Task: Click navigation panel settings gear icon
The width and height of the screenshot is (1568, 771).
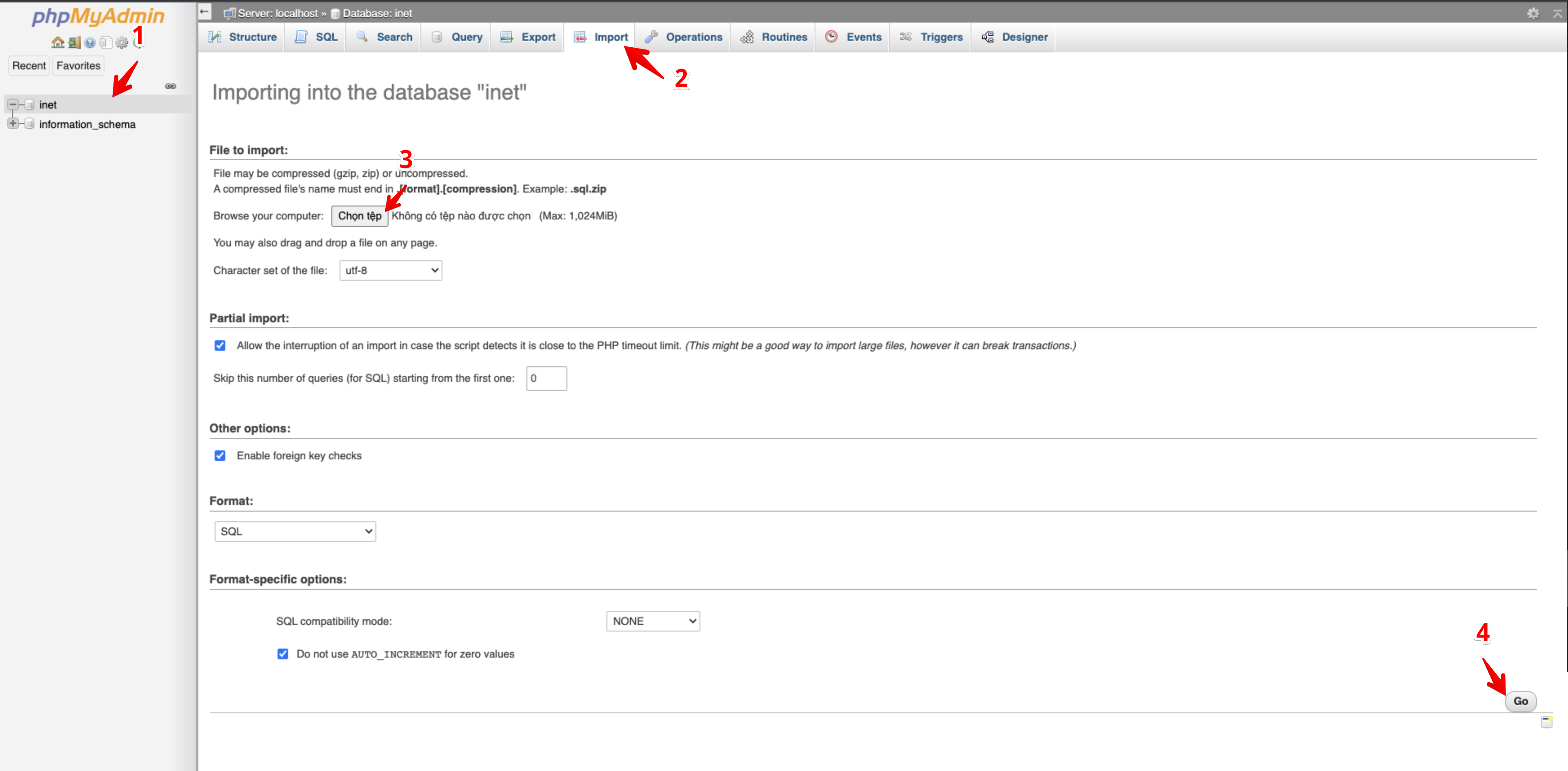Action: click(x=122, y=42)
